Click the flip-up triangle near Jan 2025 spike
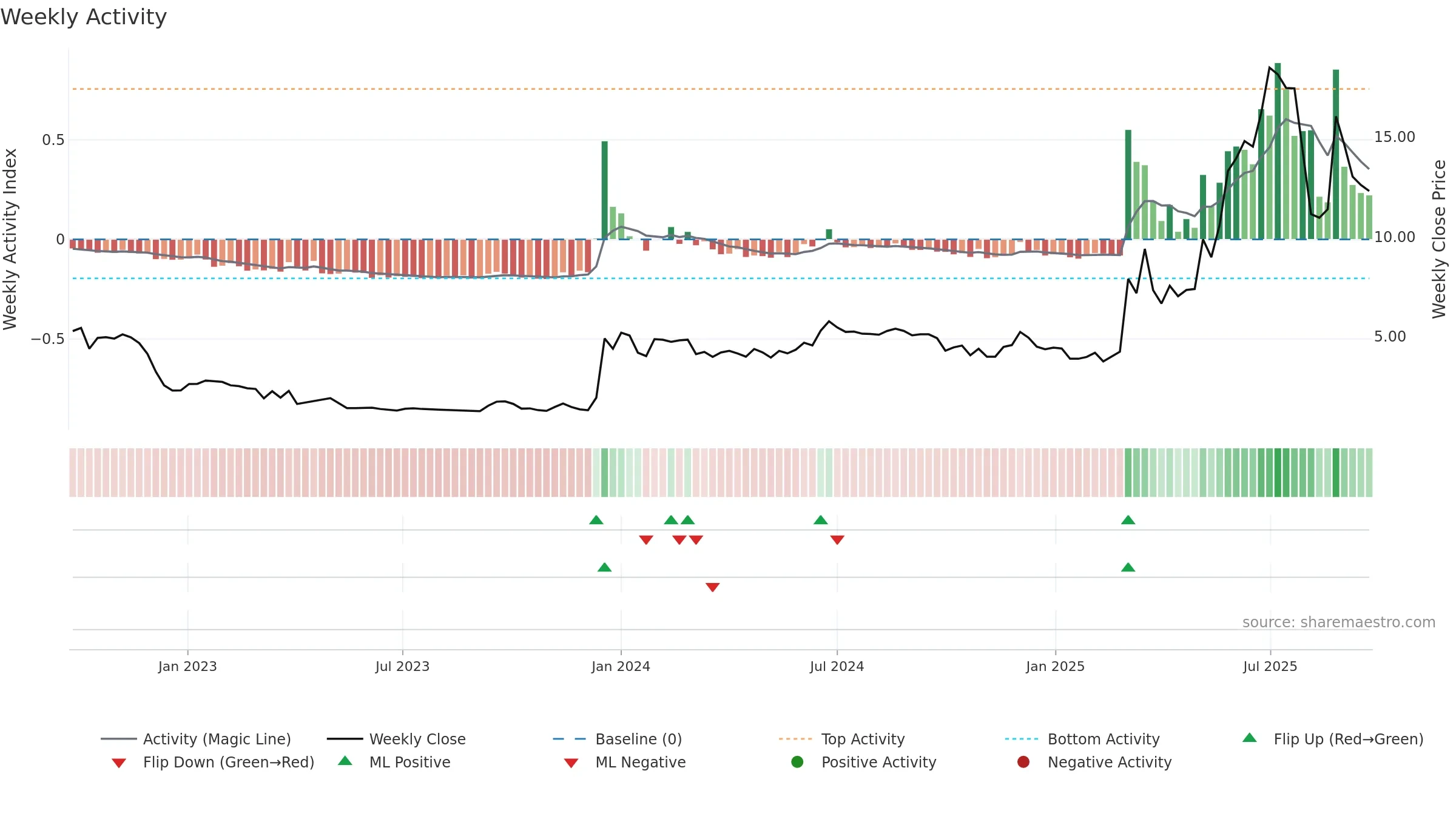Screen dimensions: 1456x819 pos(1128,520)
